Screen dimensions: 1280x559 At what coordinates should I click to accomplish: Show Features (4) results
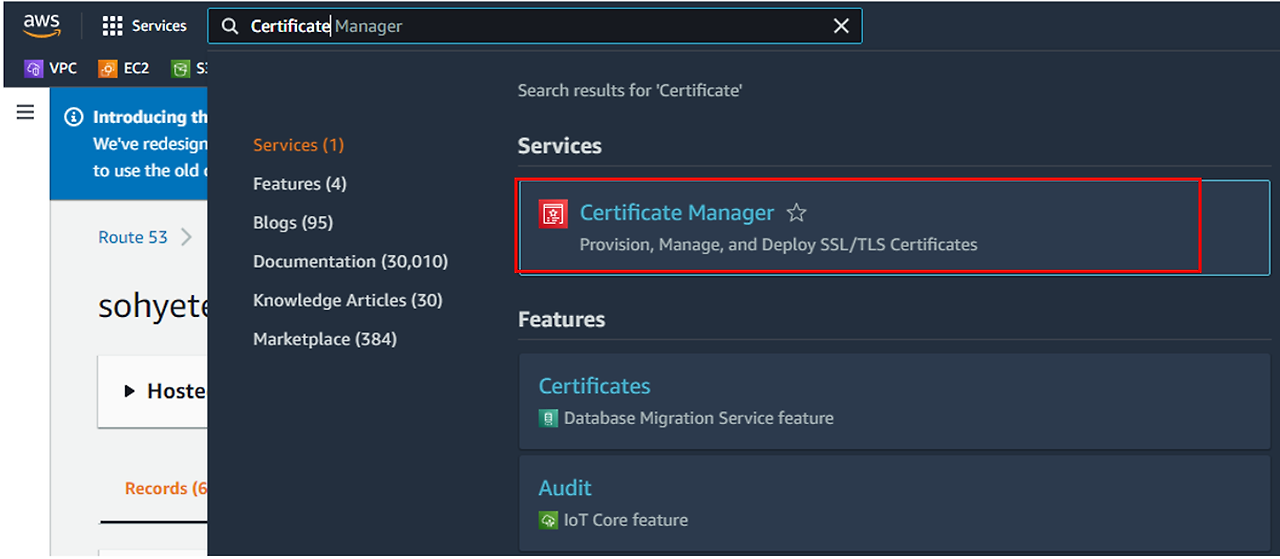(300, 184)
